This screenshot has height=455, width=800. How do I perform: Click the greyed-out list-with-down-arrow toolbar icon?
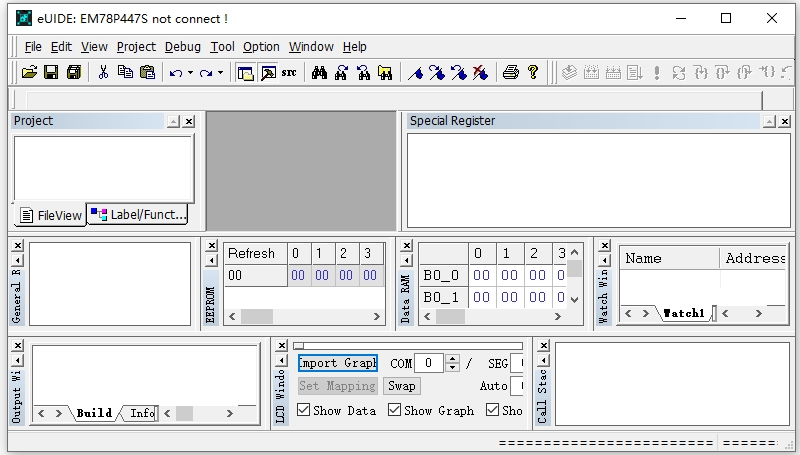pyautogui.click(x=635, y=72)
